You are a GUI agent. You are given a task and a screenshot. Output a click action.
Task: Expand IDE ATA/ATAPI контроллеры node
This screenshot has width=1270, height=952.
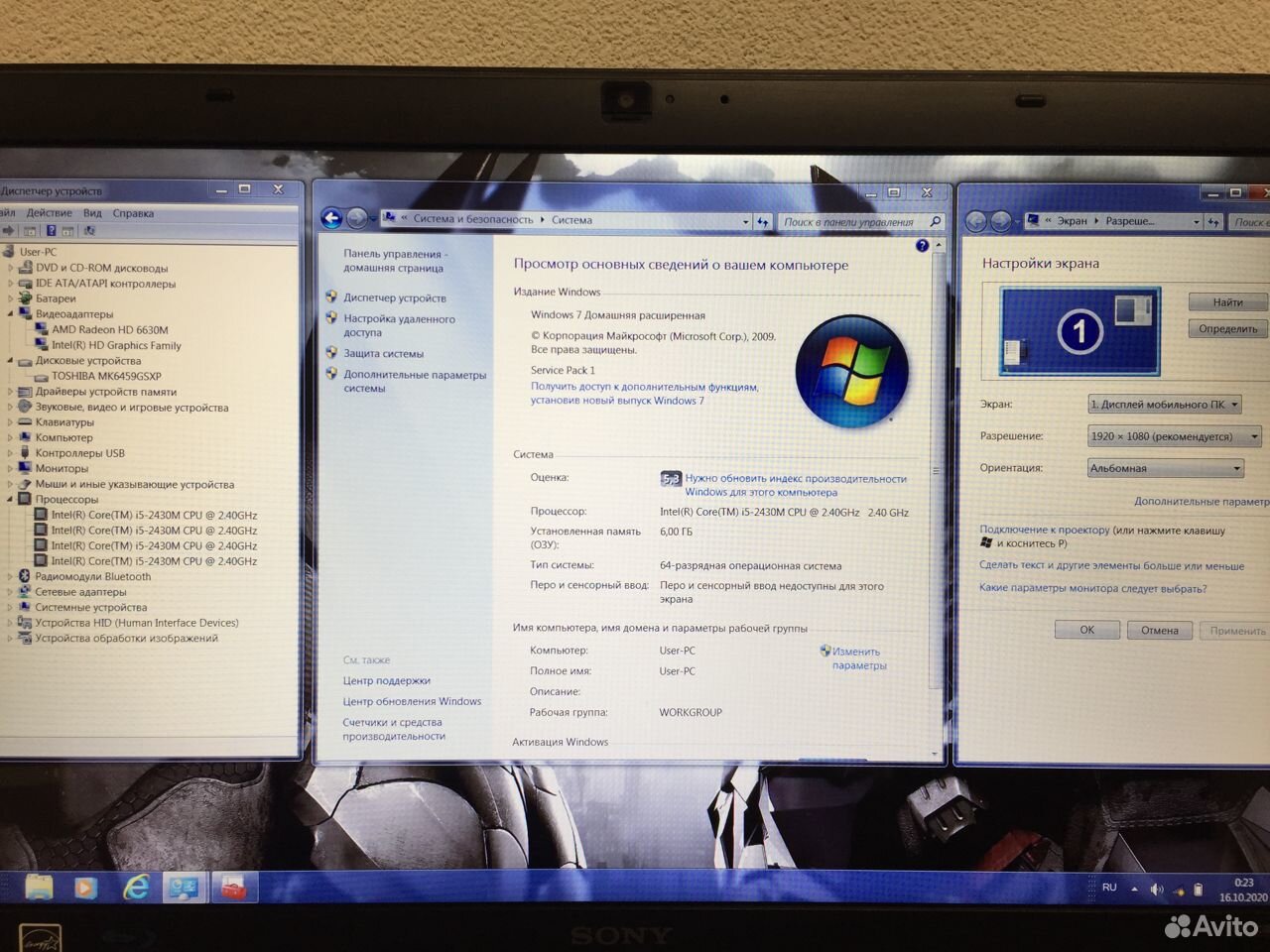coord(11,284)
